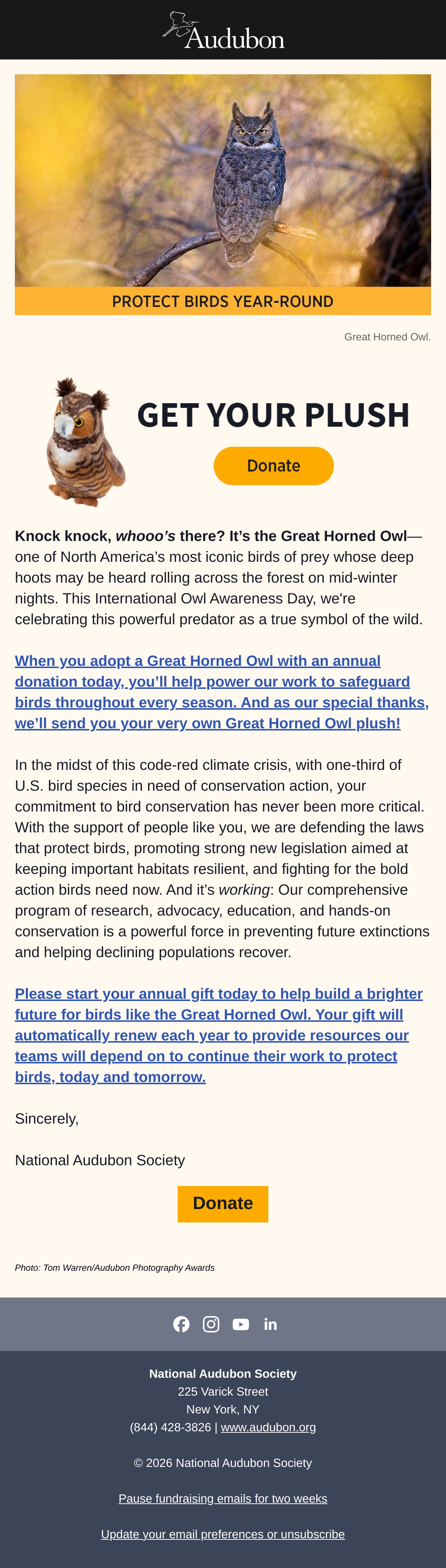
Task: Click the Great Horned Owl plush image
Action: 85,441
